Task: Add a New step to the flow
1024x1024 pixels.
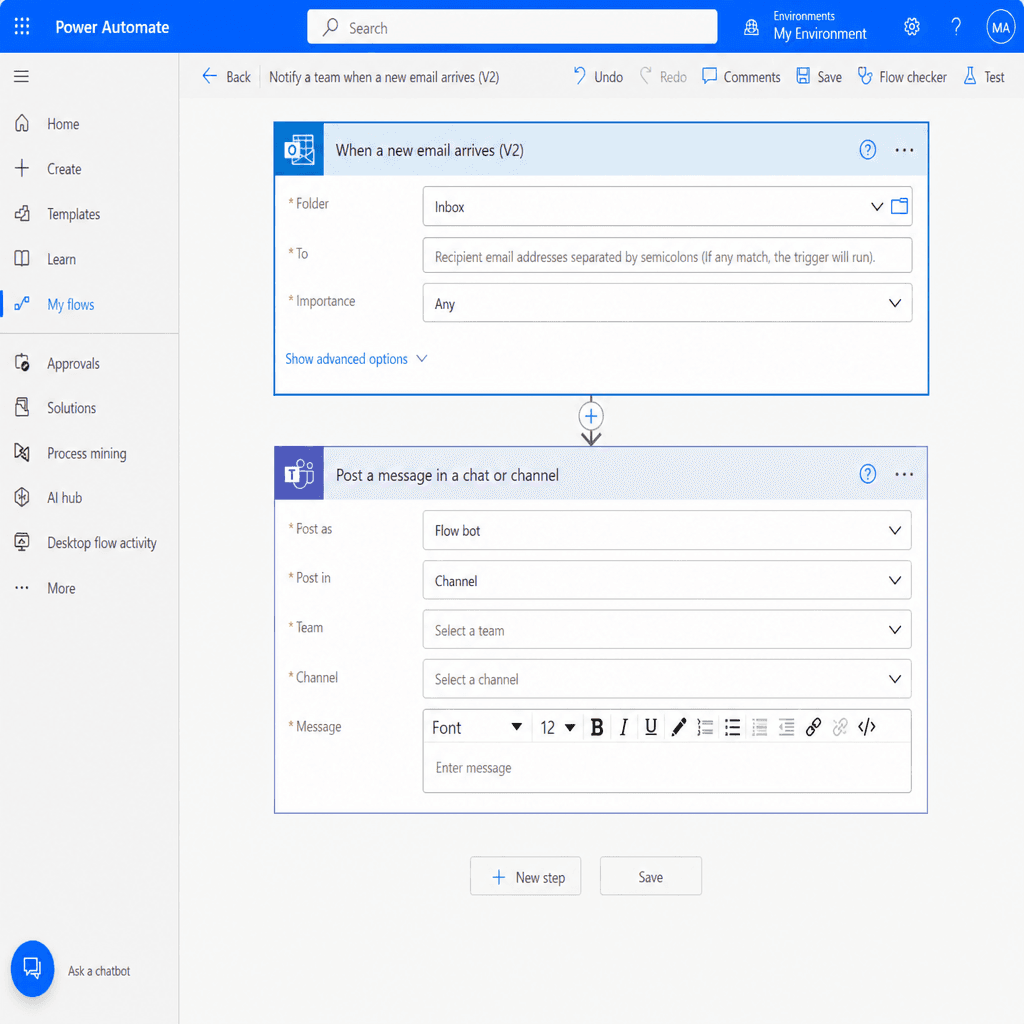Action: pyautogui.click(x=526, y=876)
